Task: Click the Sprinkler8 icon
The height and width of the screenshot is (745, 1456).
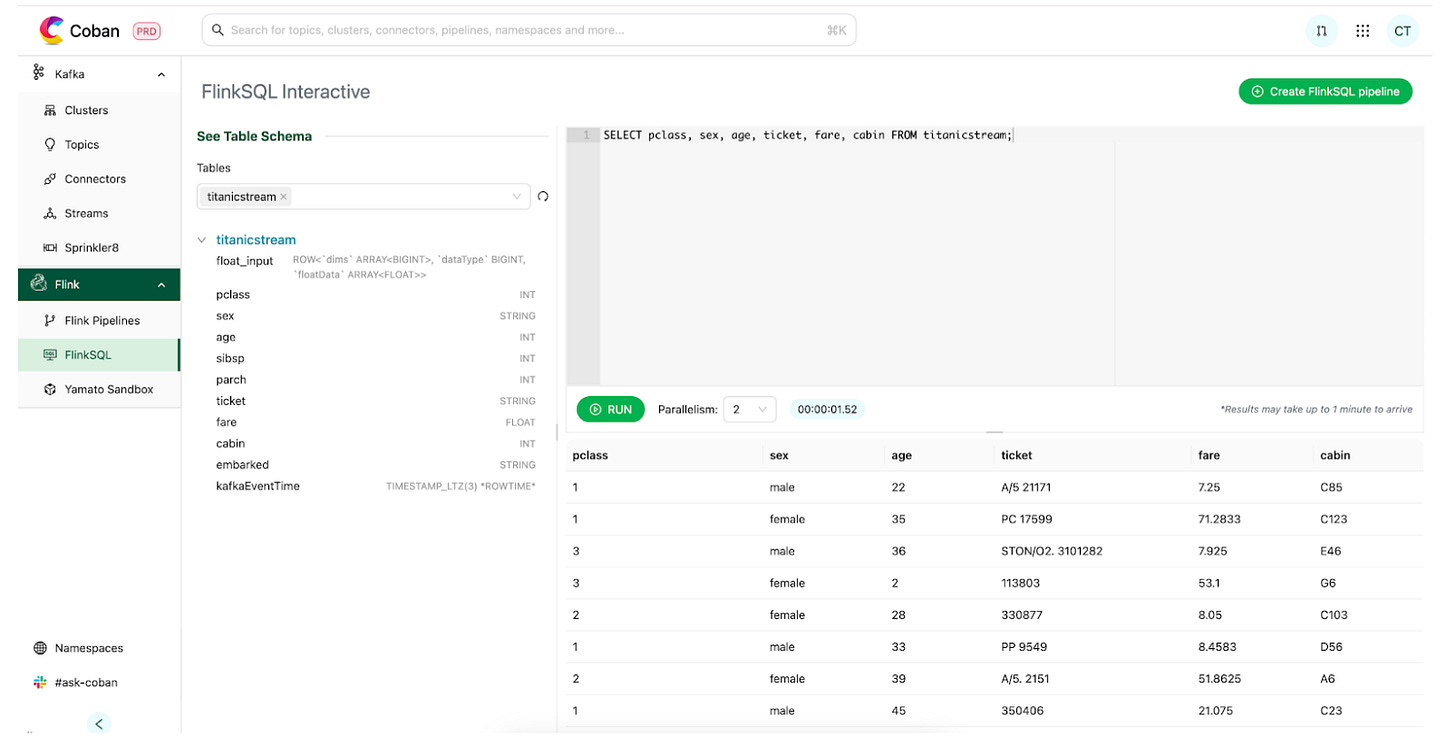Action: (50, 247)
